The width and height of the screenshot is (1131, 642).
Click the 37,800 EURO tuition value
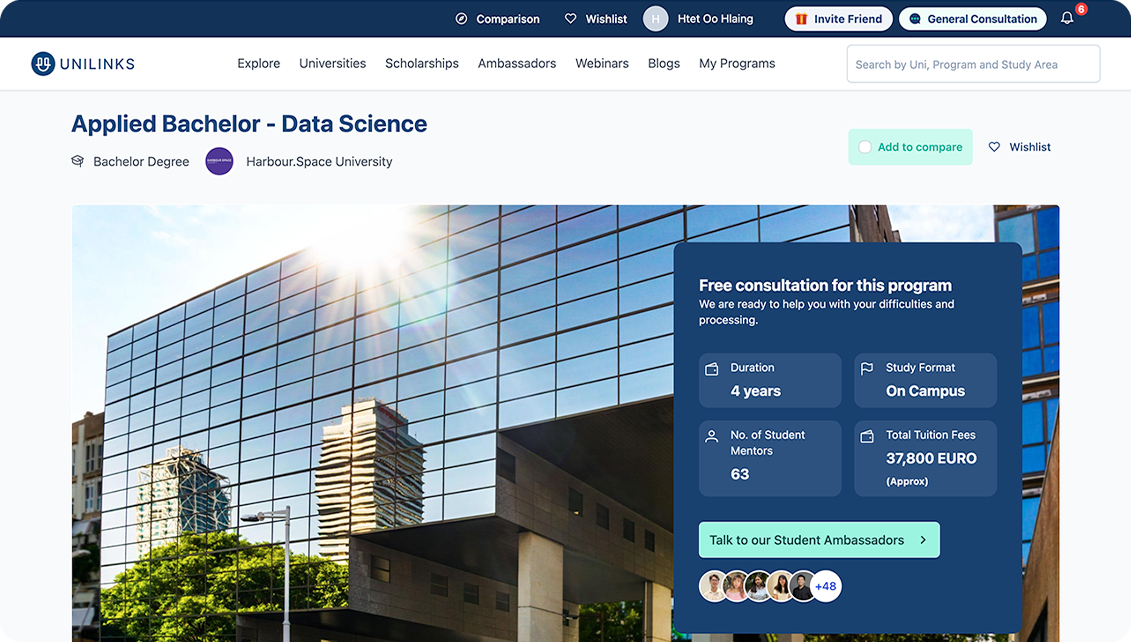[931, 458]
